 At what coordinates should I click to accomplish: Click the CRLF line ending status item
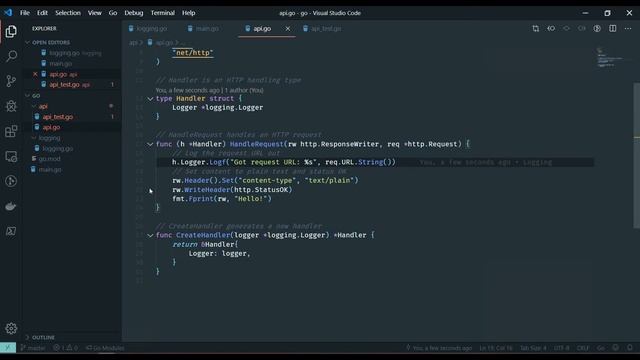pyautogui.click(x=583, y=348)
